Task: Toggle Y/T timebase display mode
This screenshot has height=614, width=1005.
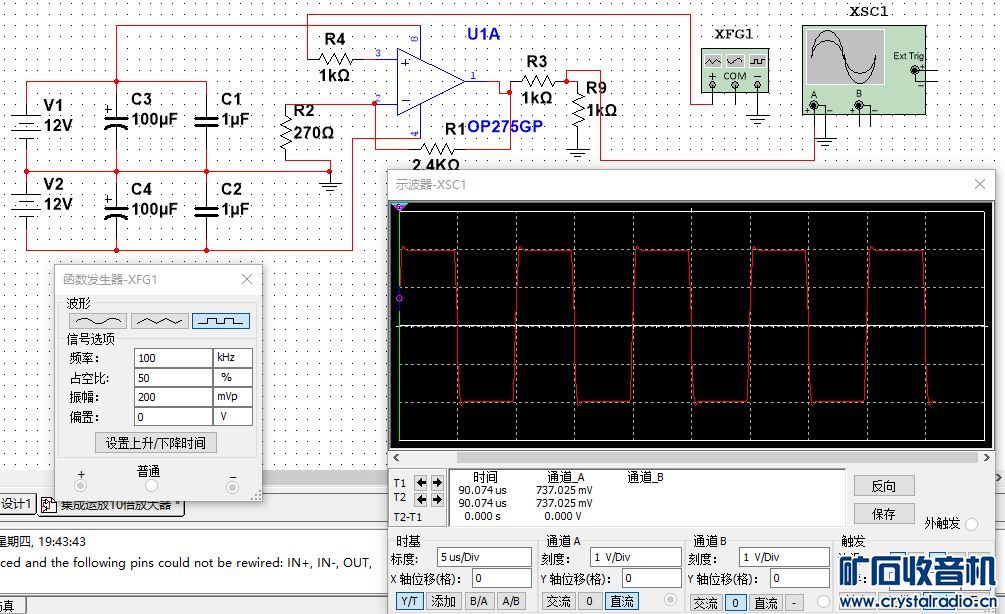Action: 410,601
